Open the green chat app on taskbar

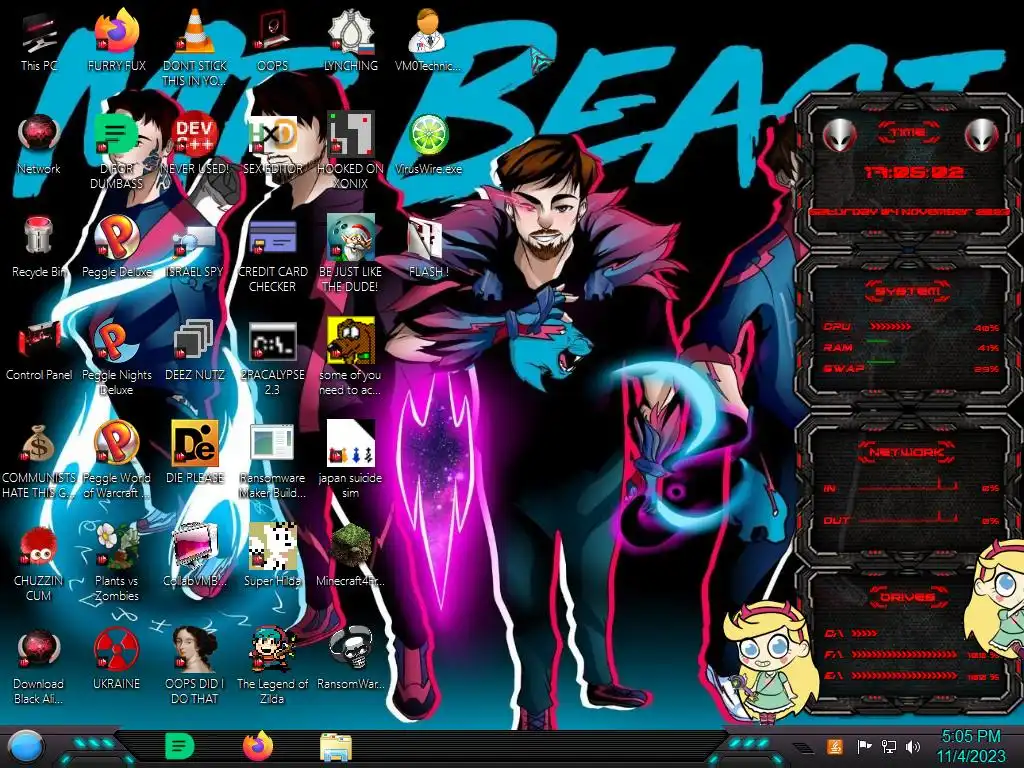pos(179,746)
